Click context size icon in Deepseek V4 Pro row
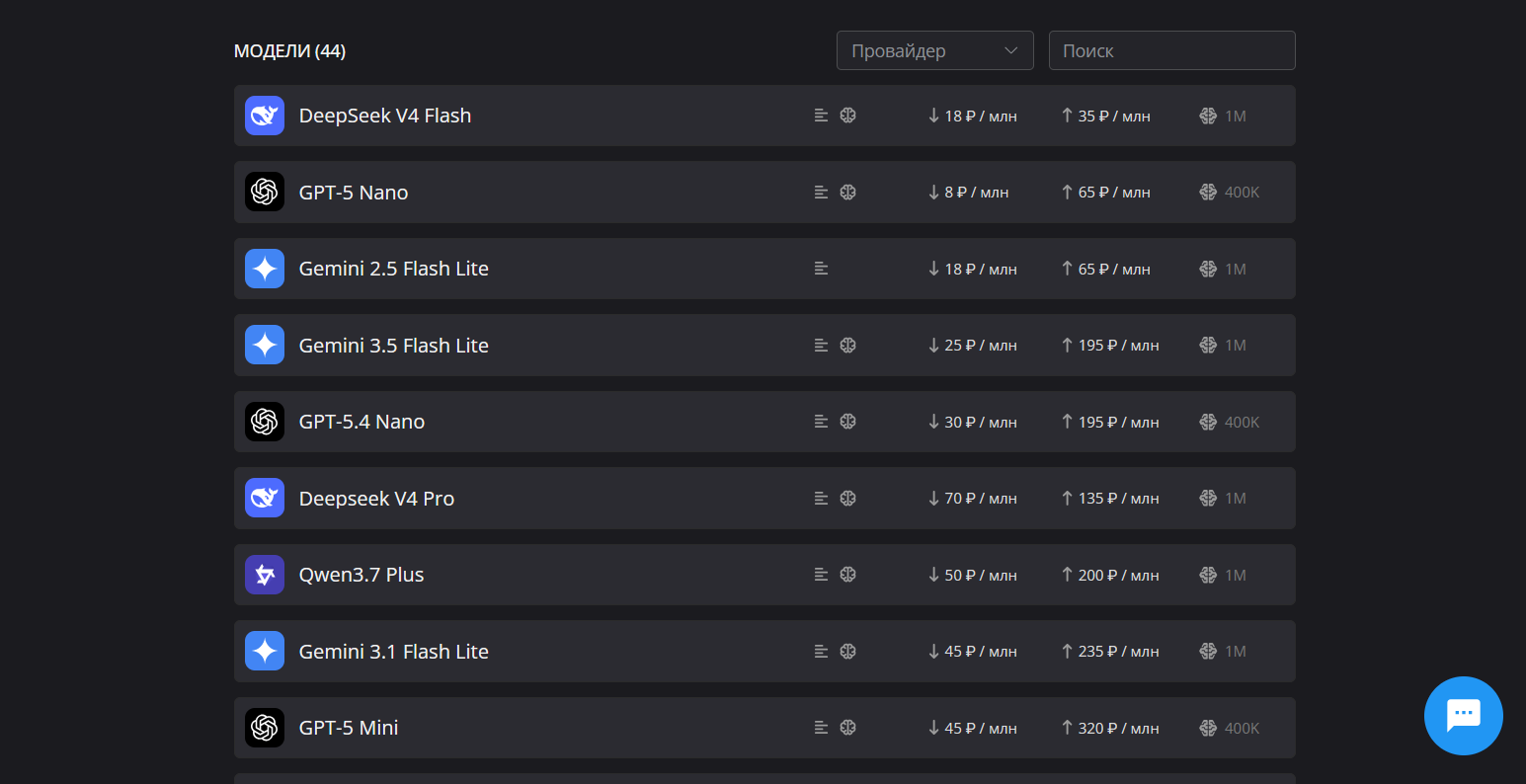1526x784 pixels. point(1208,499)
